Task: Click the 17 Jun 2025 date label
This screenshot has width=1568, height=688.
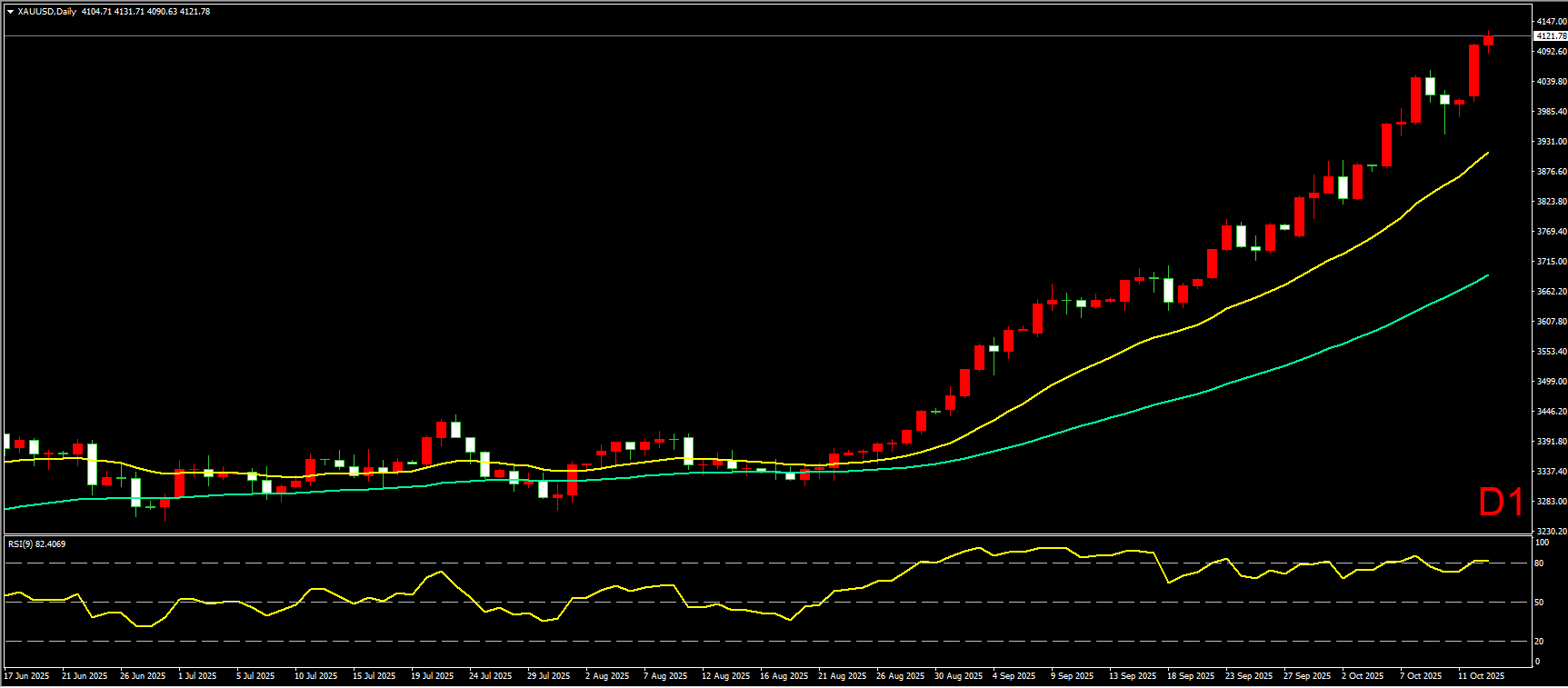Action: pos(27,676)
